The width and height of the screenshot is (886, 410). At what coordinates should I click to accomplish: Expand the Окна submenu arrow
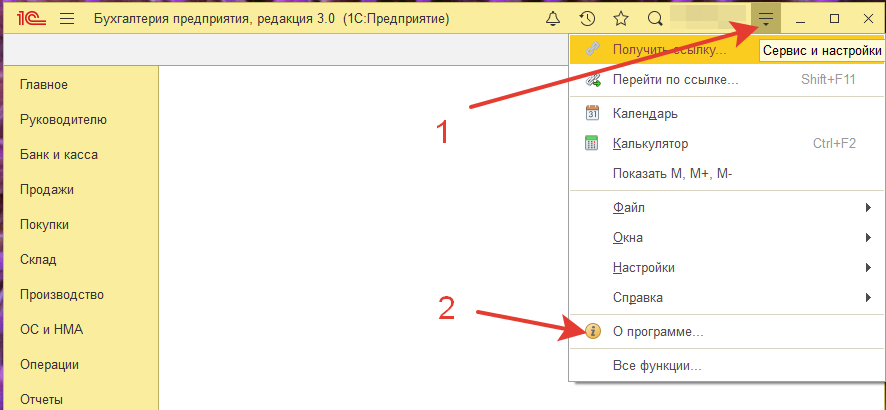868,238
